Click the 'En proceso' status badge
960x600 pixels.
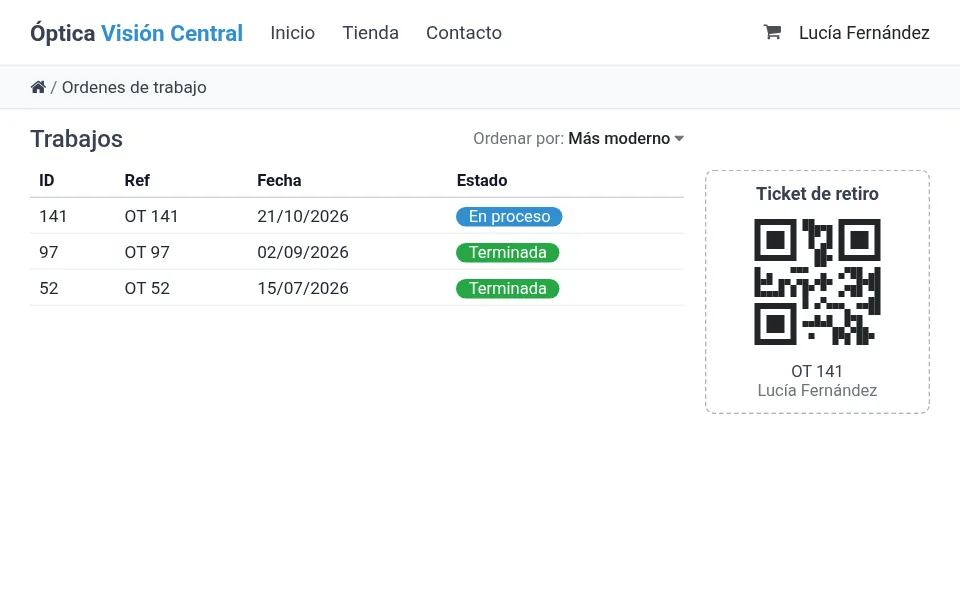509,217
